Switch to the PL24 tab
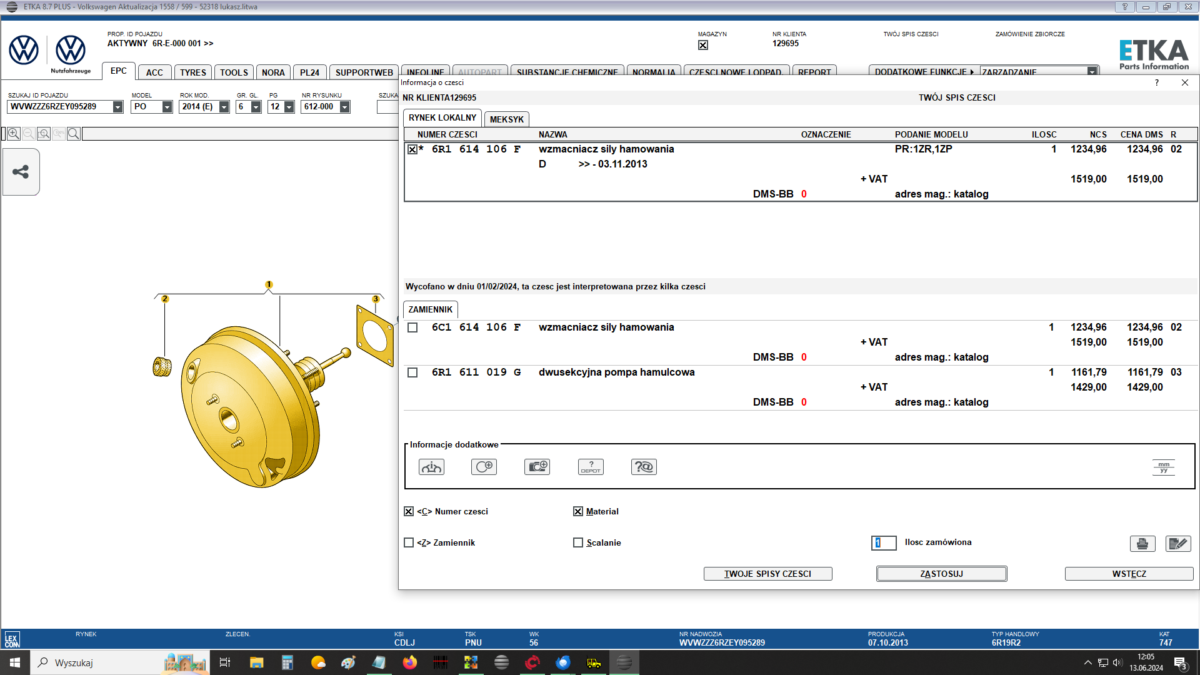 pyautogui.click(x=310, y=72)
